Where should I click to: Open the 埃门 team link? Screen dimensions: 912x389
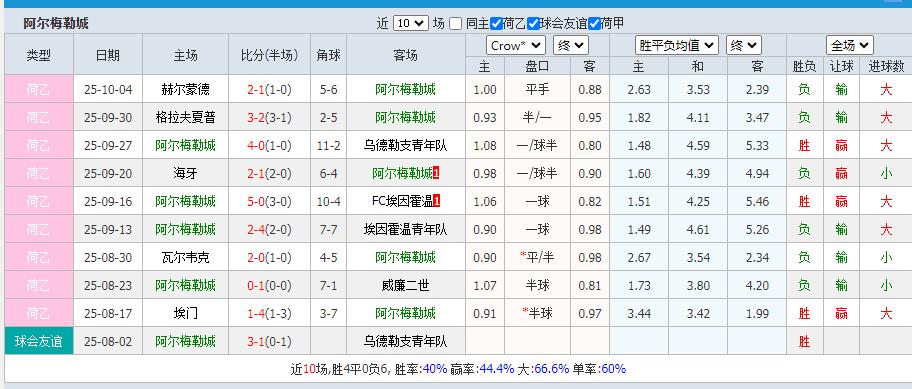click(x=186, y=313)
